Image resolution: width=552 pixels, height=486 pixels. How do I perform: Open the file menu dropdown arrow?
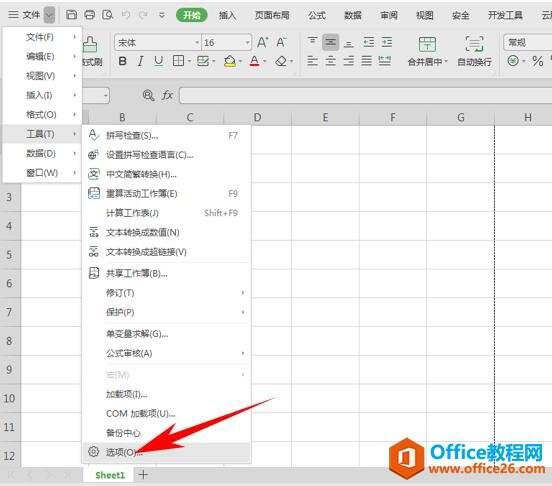pyautogui.click(x=49, y=15)
